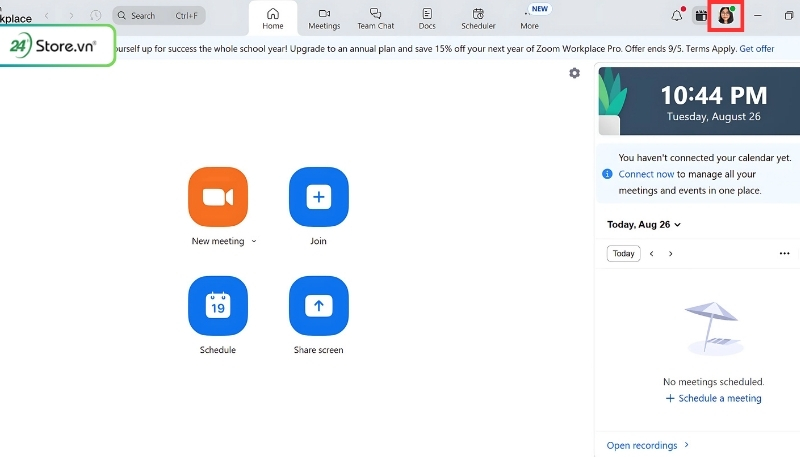This screenshot has height=457, width=800.
Task: Click the gift box icon
Action: pos(701,16)
